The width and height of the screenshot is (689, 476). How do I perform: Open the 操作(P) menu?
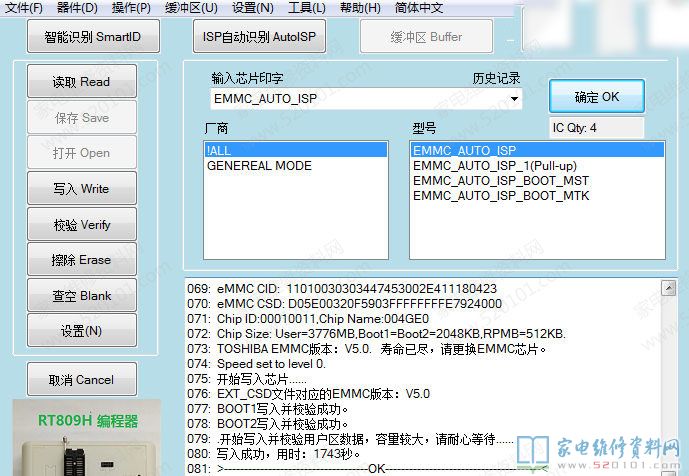coord(131,8)
